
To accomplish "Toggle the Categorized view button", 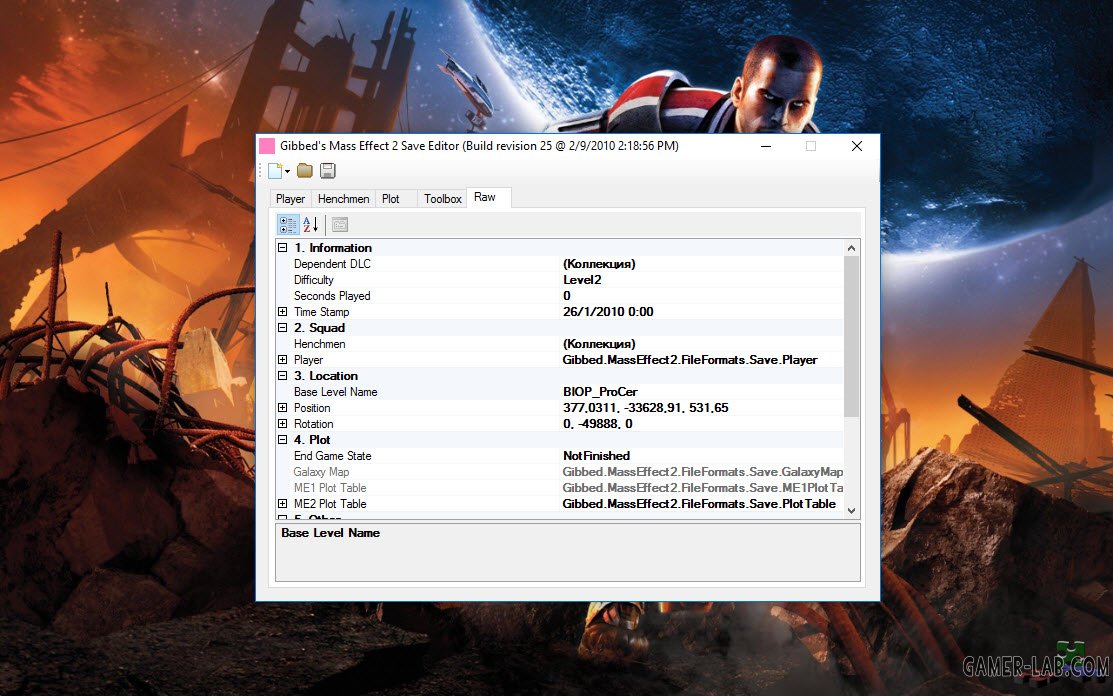I will [x=288, y=225].
